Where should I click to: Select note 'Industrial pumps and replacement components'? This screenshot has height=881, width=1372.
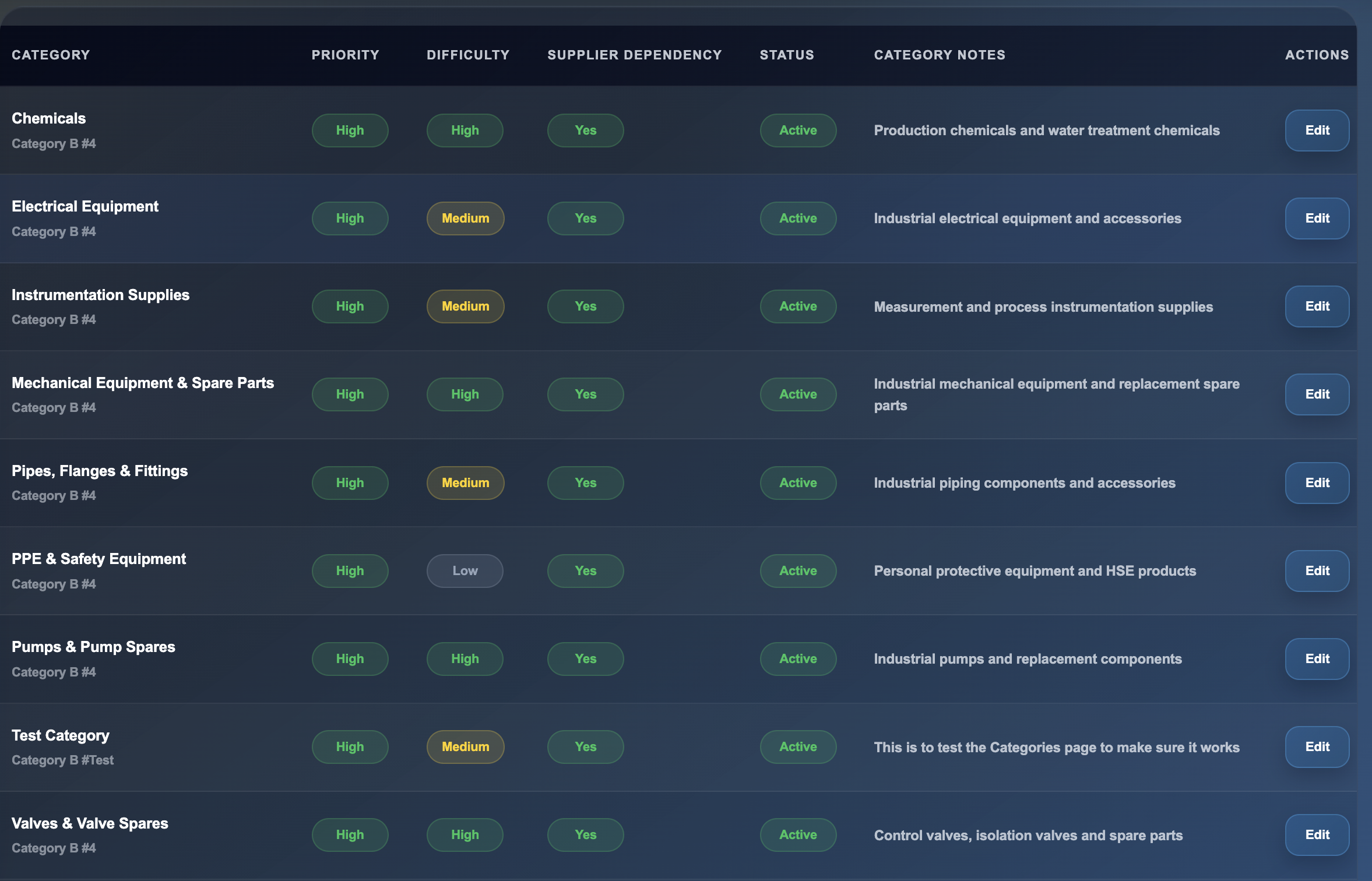pos(1028,659)
